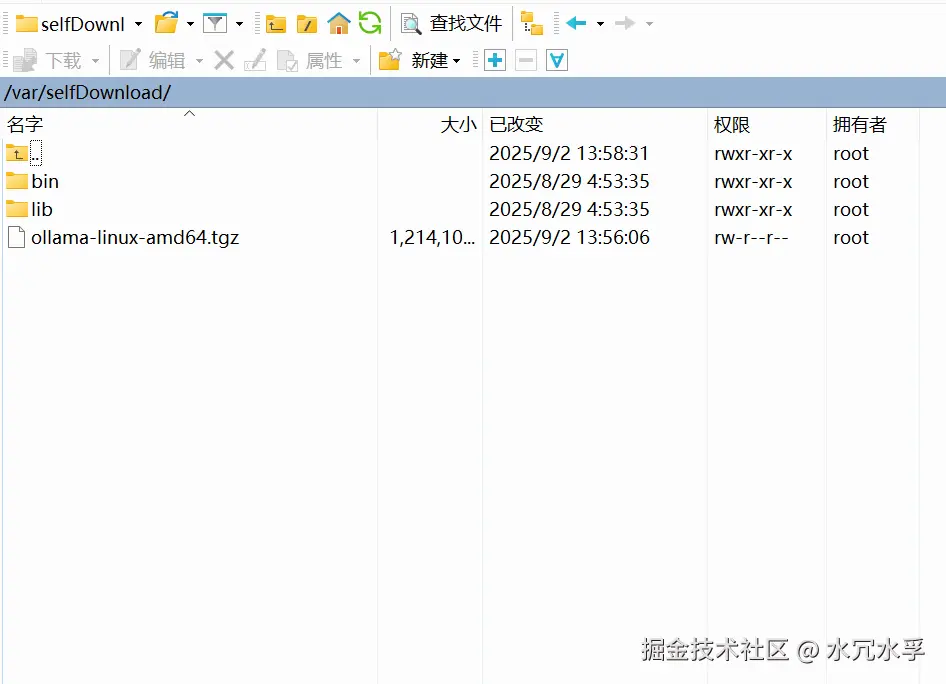Click the rename pencil icon

click(x=255, y=60)
